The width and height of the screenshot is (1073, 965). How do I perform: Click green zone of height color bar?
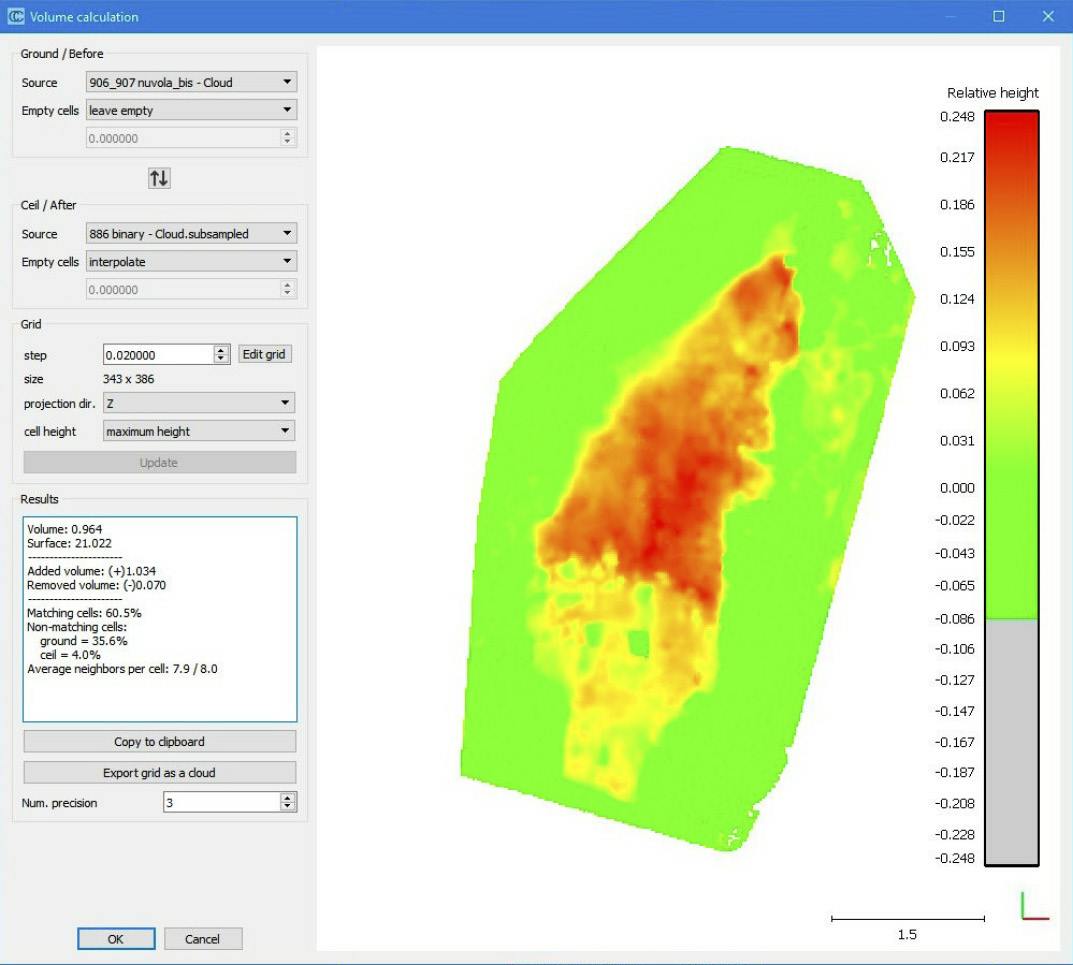pos(1011,541)
